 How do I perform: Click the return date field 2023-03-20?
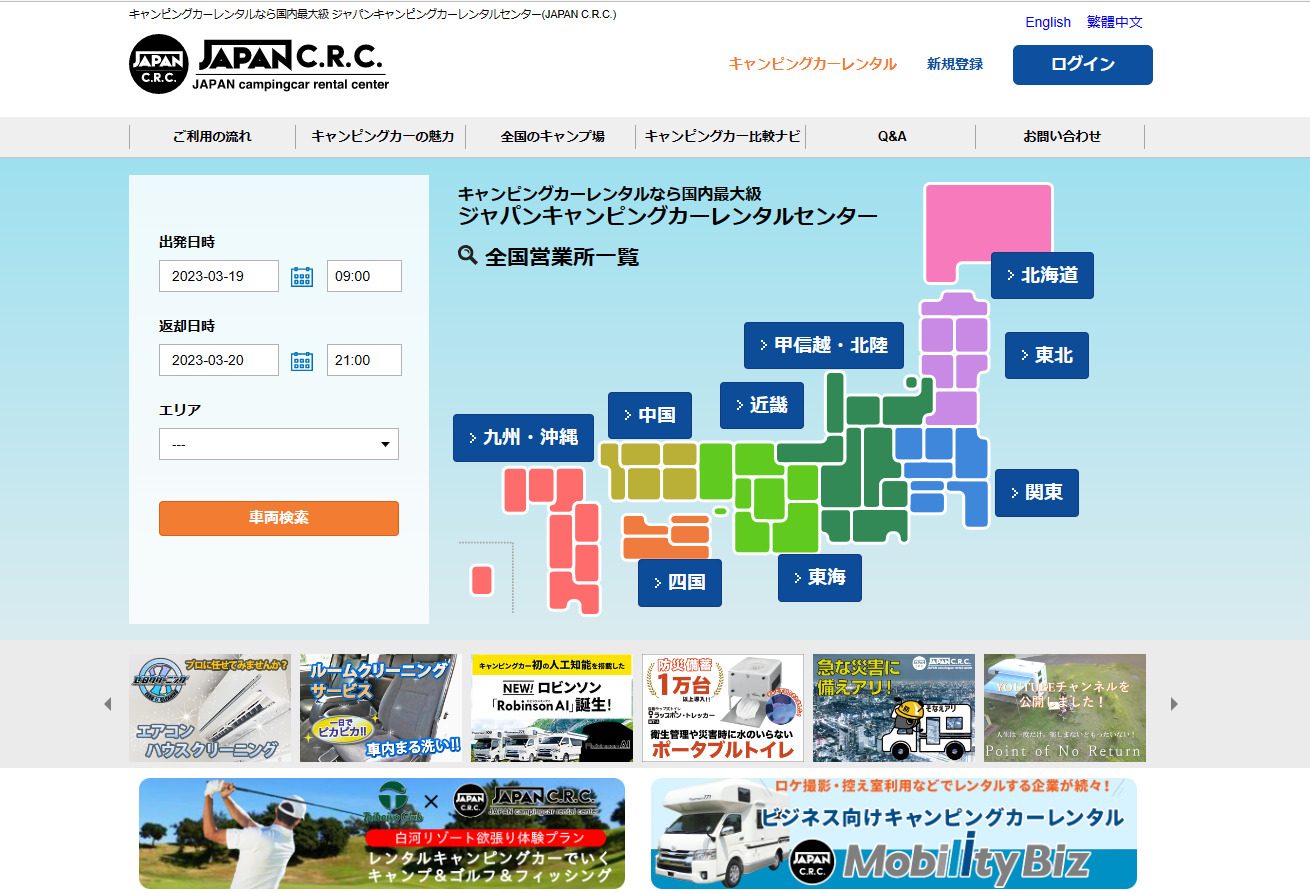pyautogui.click(x=219, y=360)
